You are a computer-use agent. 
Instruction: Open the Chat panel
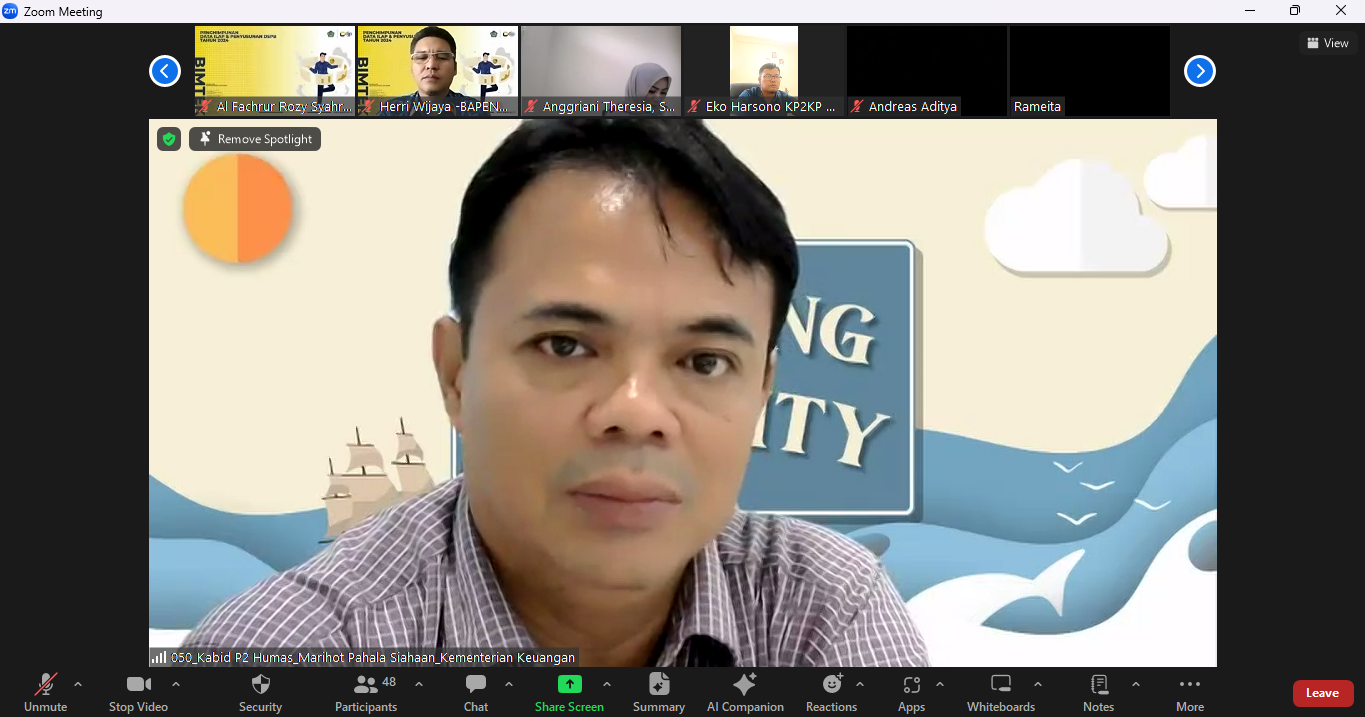pos(476,693)
